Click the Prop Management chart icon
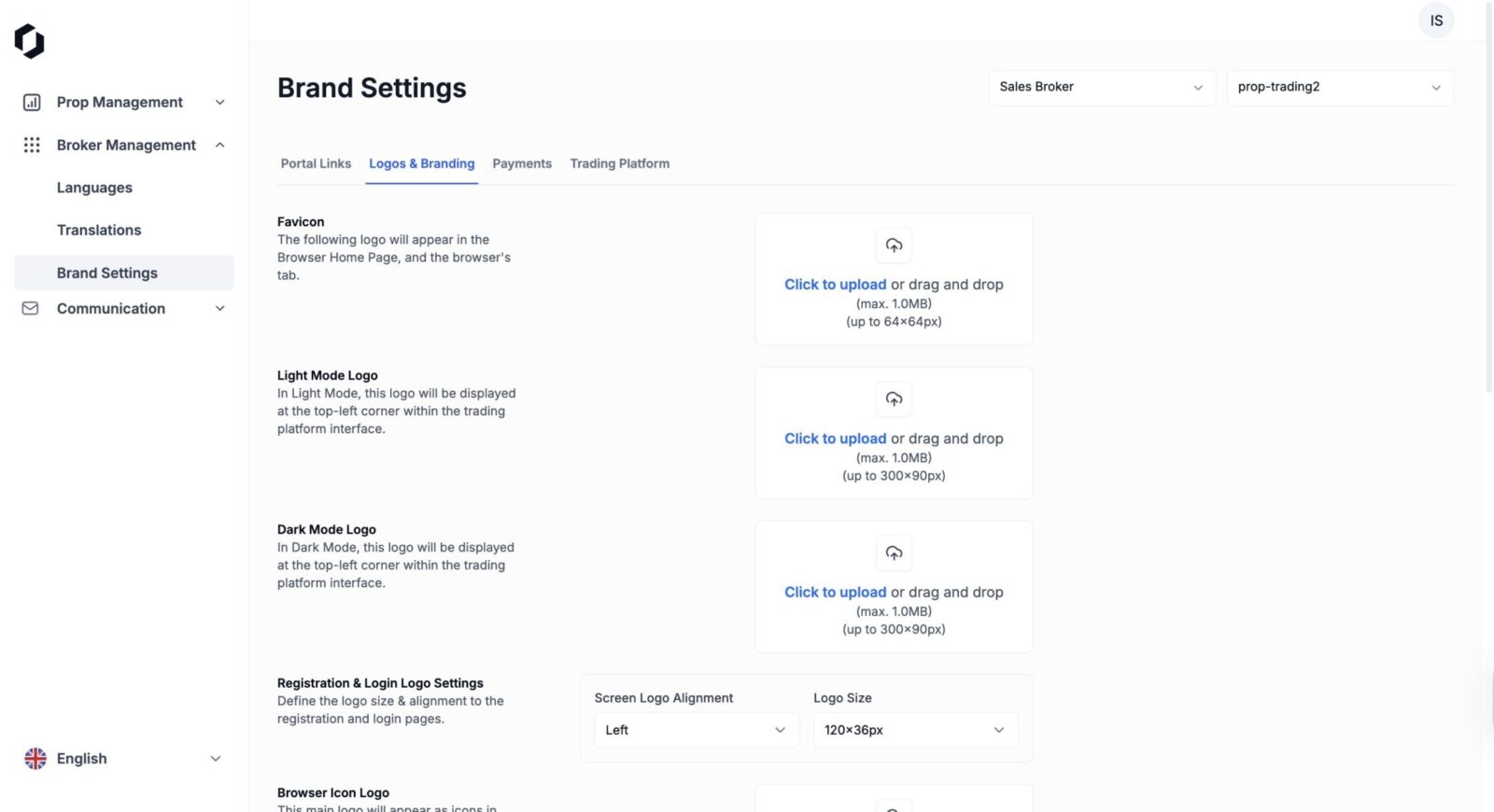Viewport: 1494px width, 812px height. click(x=32, y=103)
